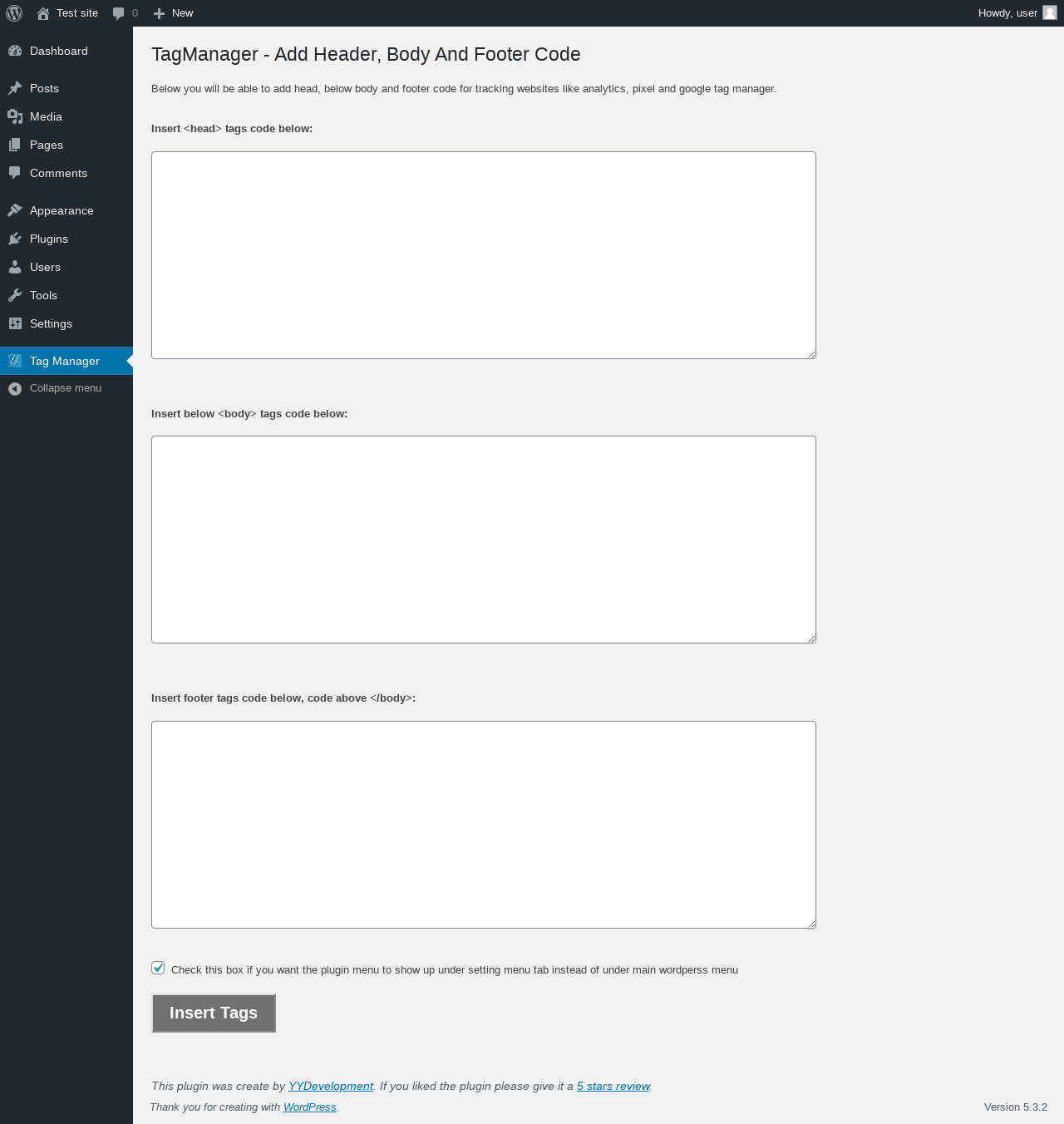1064x1124 pixels.
Task: Click the page heading TagManager title
Action: [366, 54]
